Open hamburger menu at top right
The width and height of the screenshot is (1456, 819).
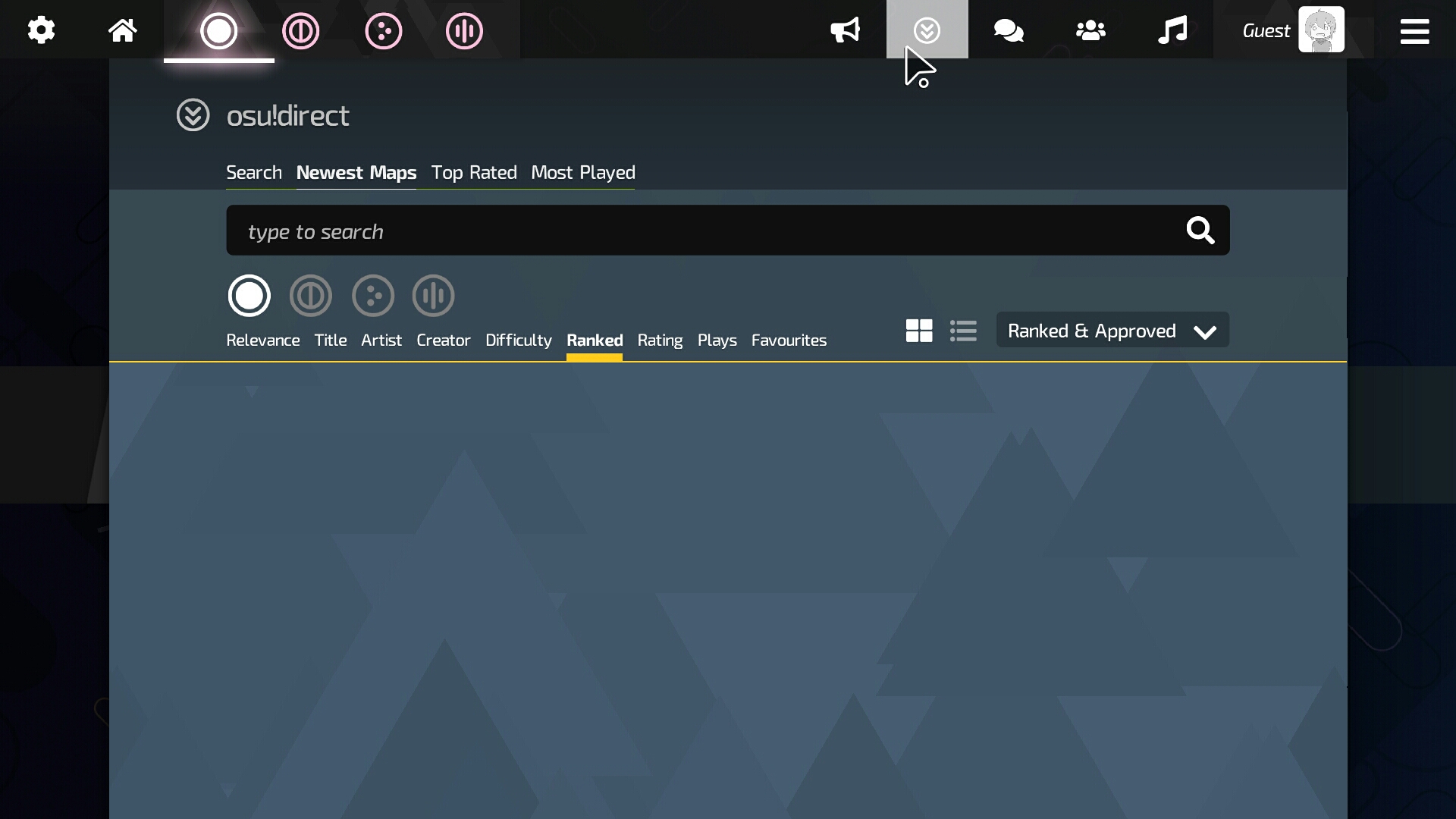[x=1414, y=31]
